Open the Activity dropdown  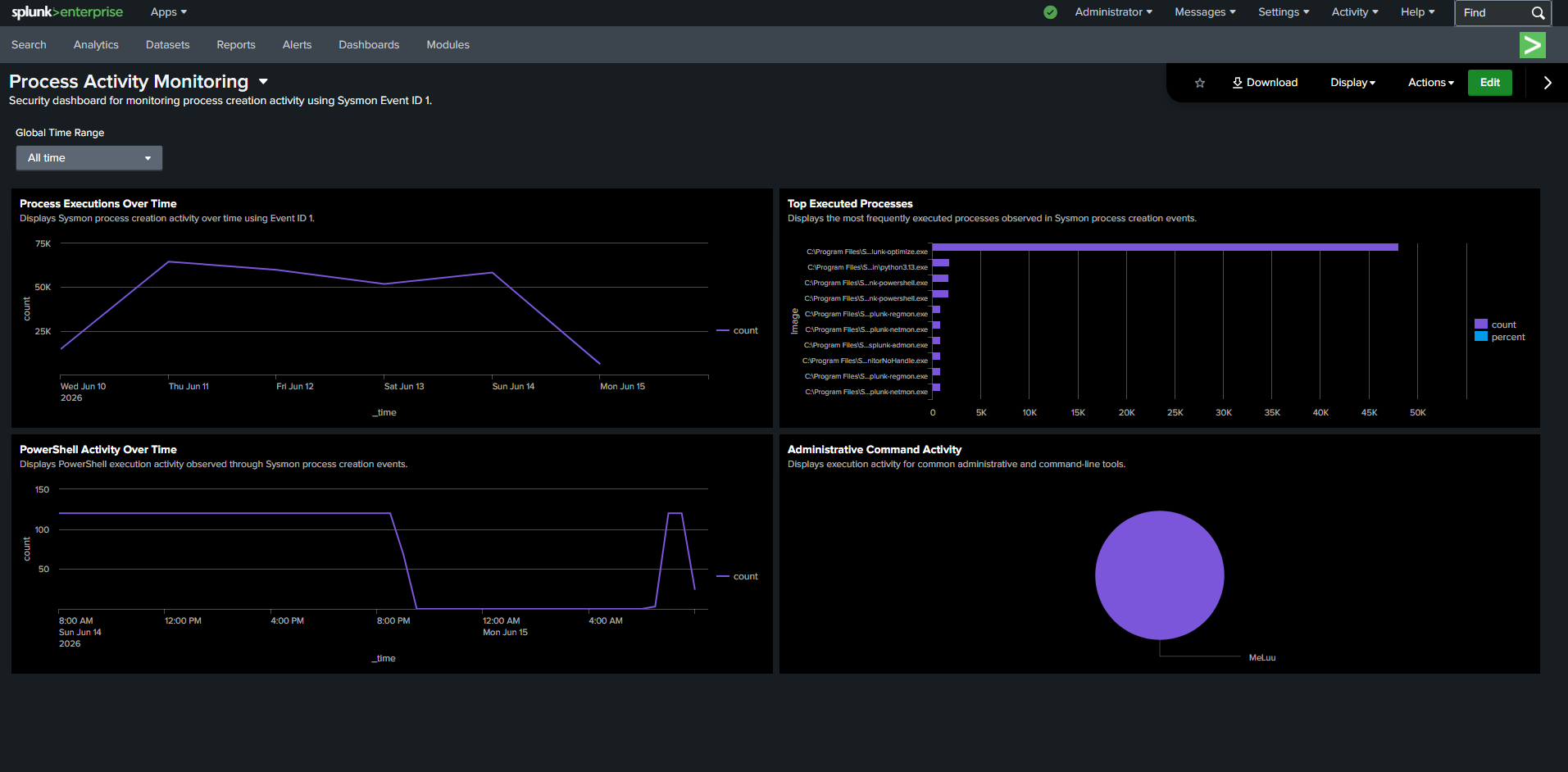pos(1355,12)
